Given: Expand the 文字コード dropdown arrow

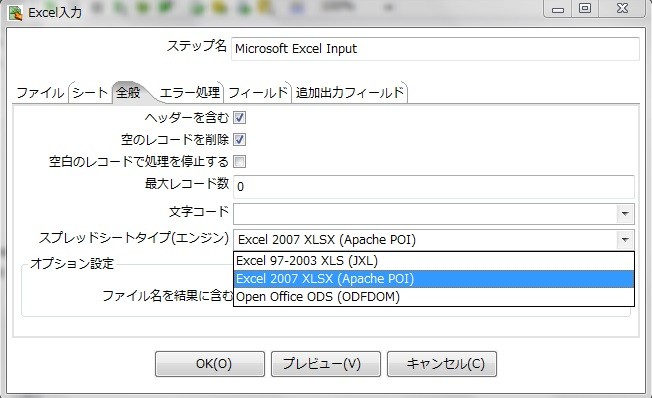Looking at the screenshot, I should point(625,214).
